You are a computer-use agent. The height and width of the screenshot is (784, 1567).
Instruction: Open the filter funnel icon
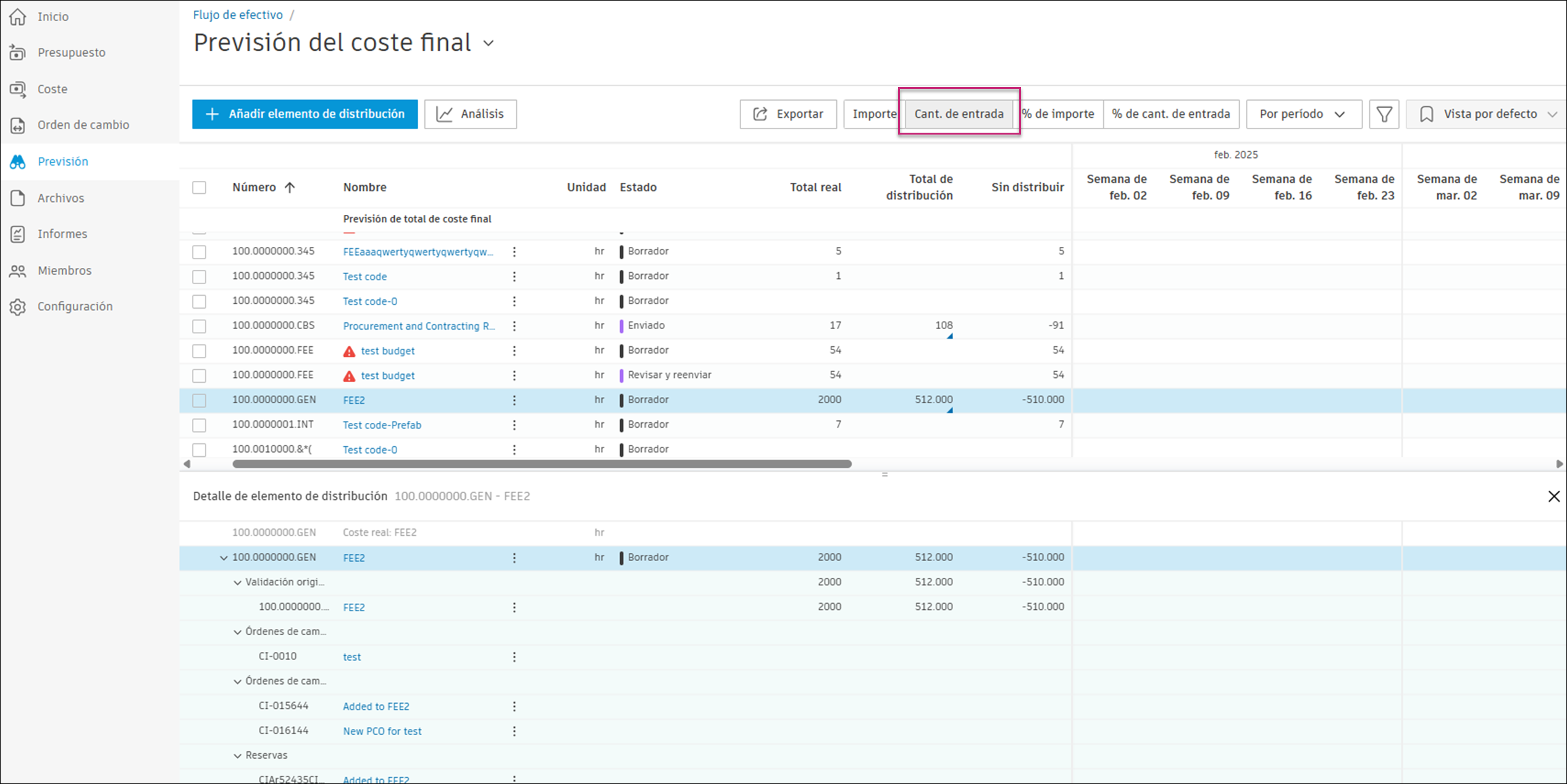tap(1384, 114)
